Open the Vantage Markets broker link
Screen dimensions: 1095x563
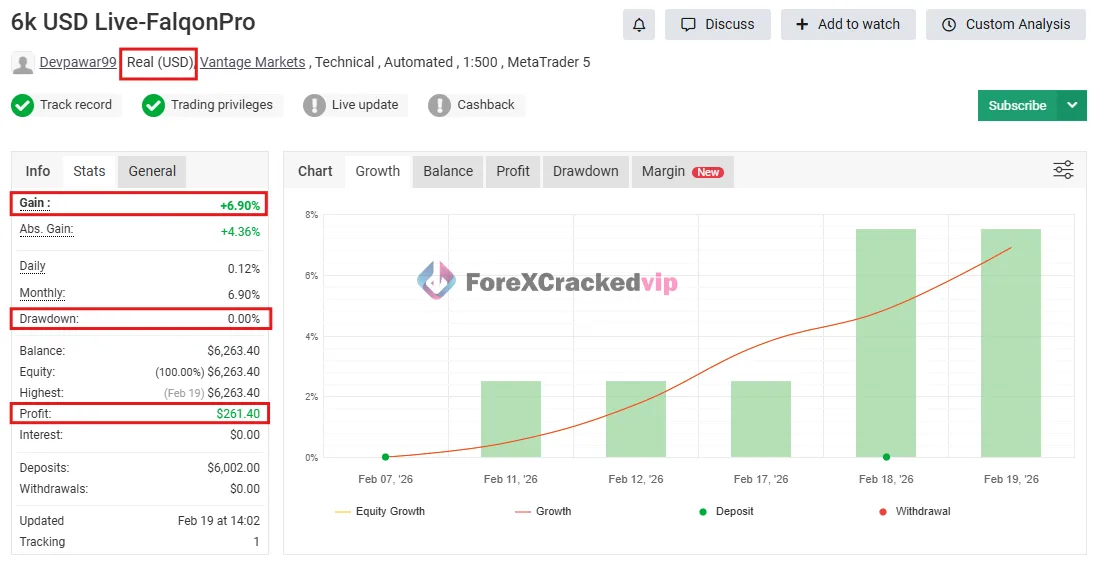tap(252, 62)
